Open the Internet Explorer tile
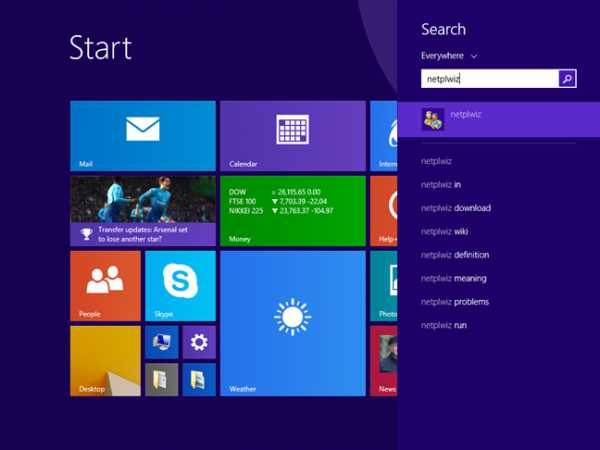 coord(384,136)
